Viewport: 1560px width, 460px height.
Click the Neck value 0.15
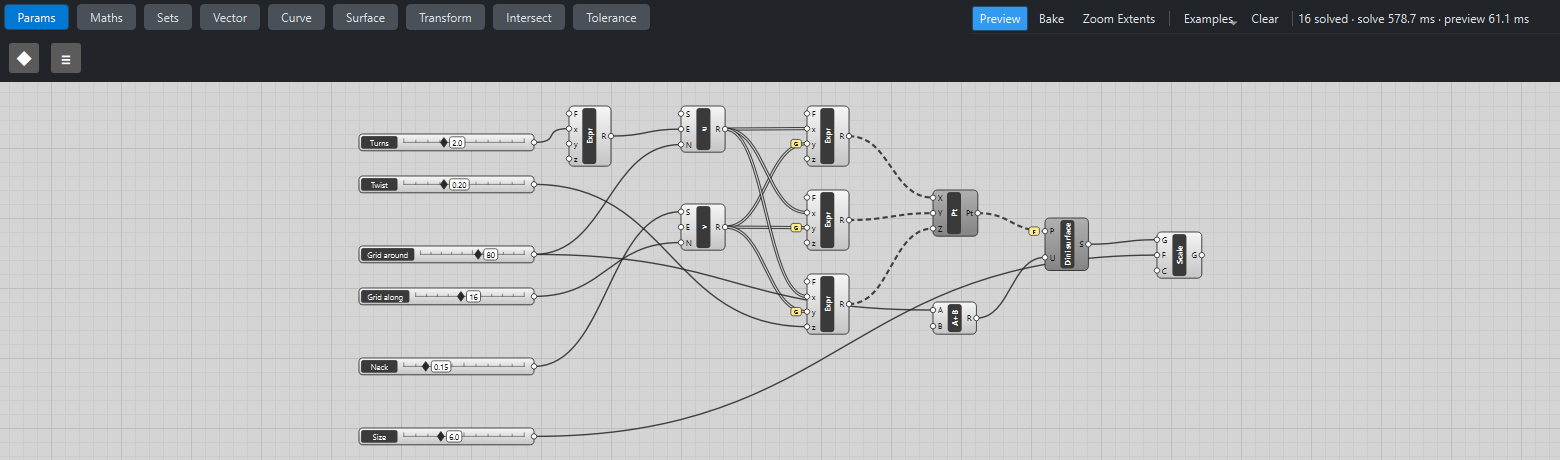[x=441, y=367]
